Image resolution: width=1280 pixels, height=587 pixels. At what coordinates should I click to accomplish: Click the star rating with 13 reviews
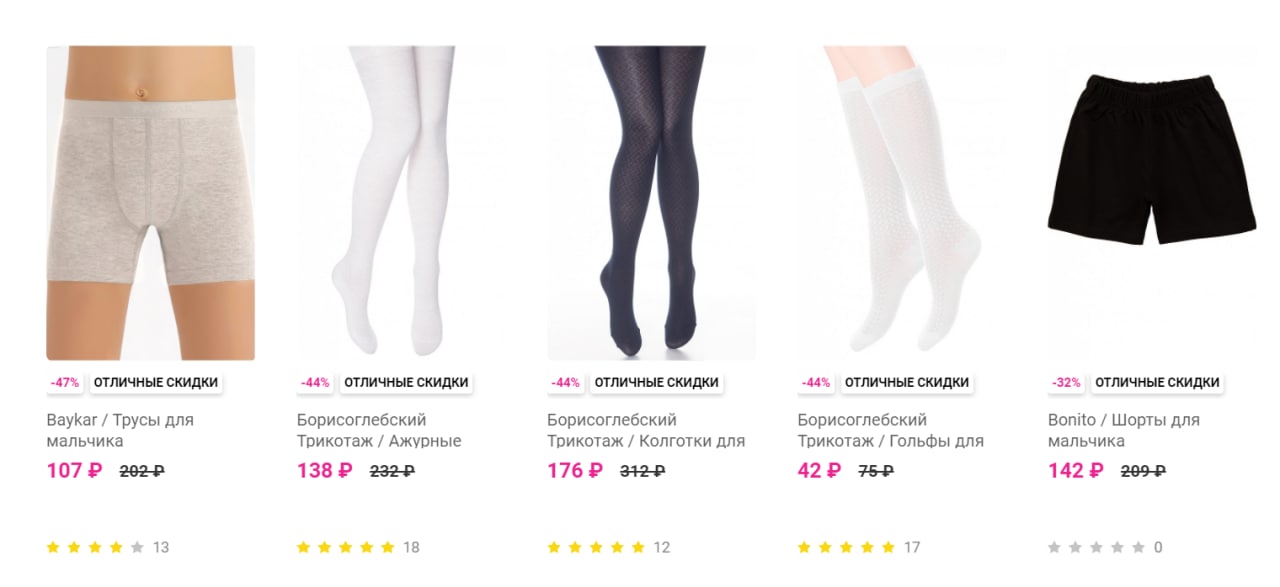pos(95,547)
